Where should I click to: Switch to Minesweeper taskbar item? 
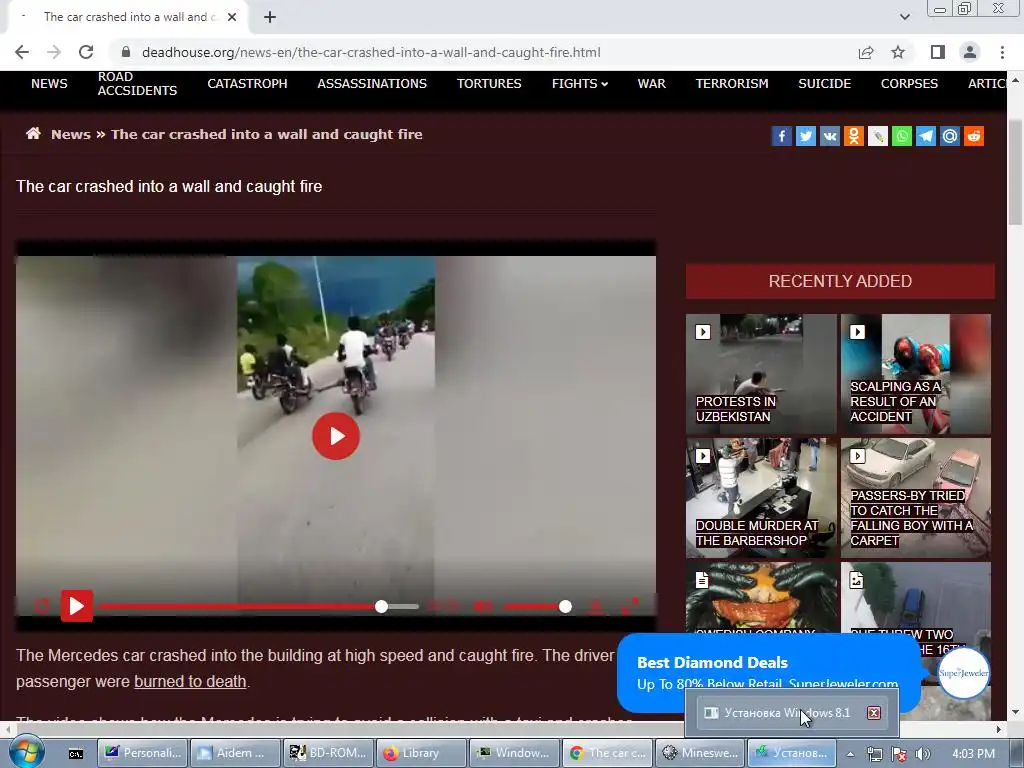pyautogui.click(x=699, y=753)
